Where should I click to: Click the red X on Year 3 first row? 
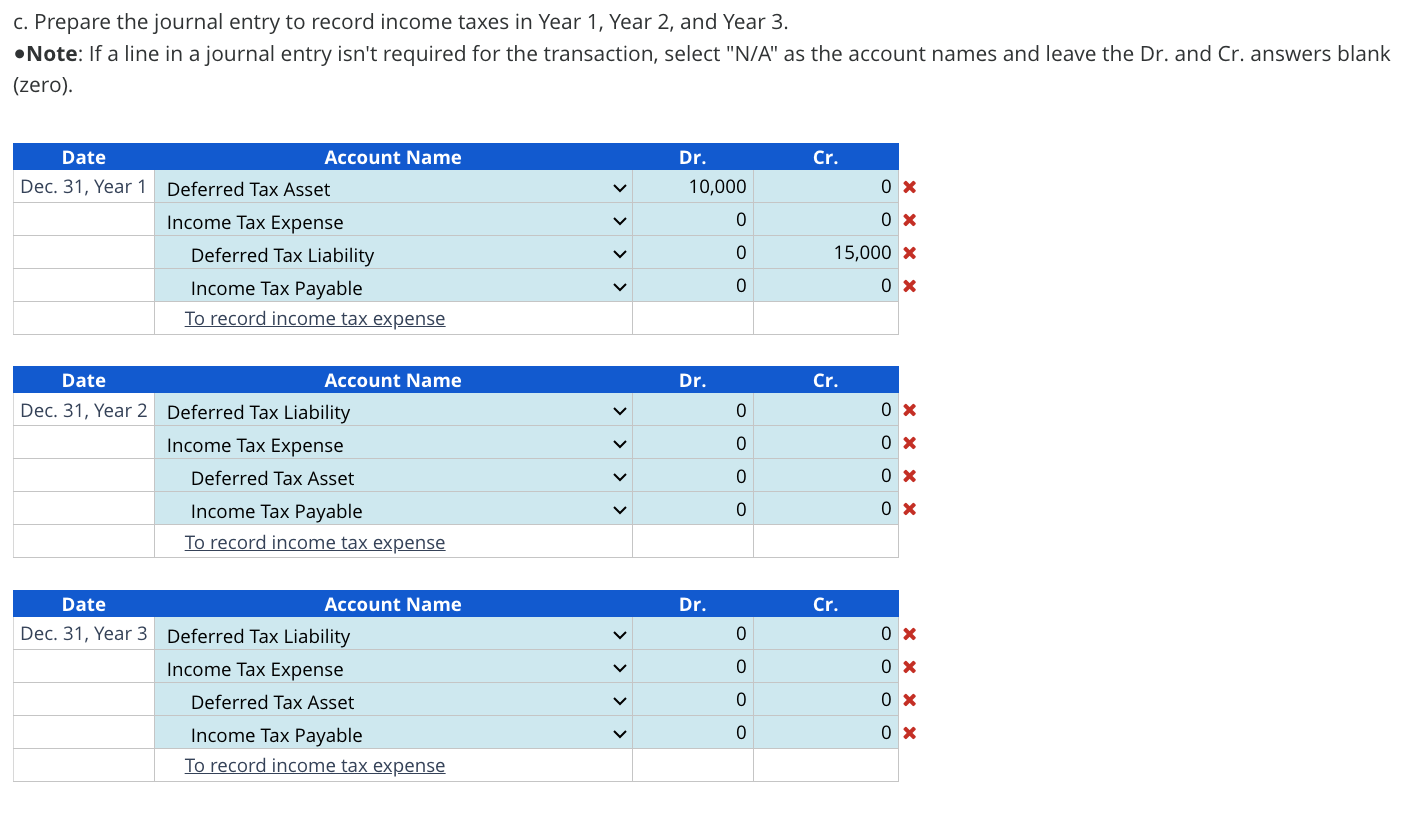pyautogui.click(x=909, y=633)
